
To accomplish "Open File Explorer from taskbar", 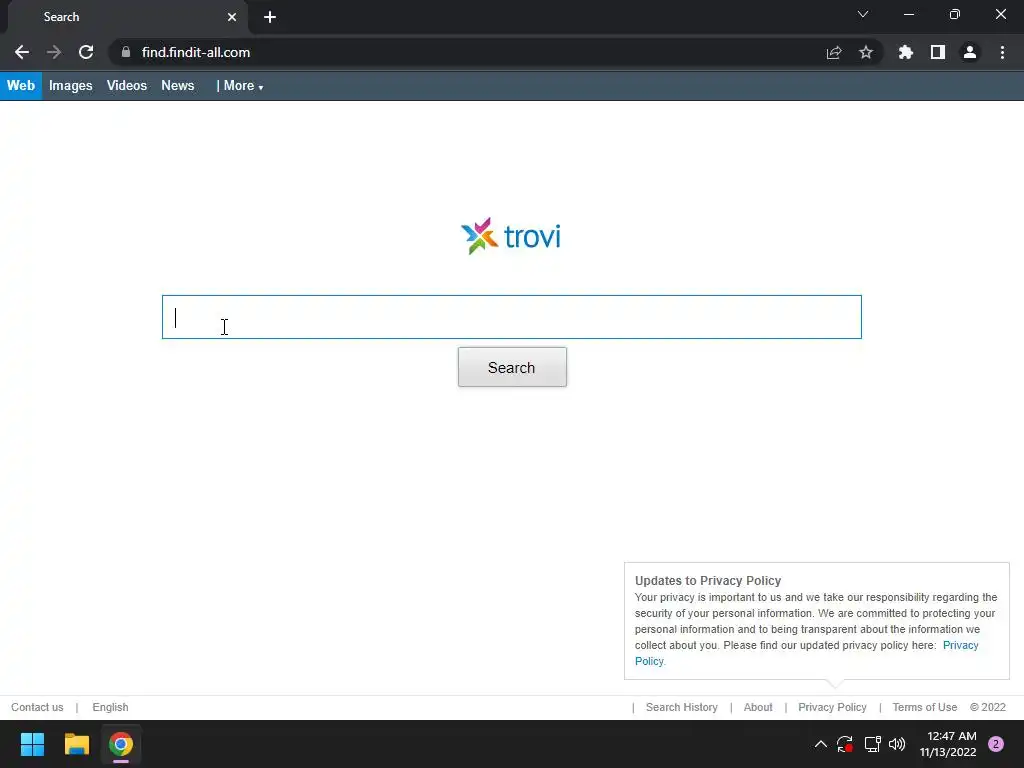I will 76,744.
